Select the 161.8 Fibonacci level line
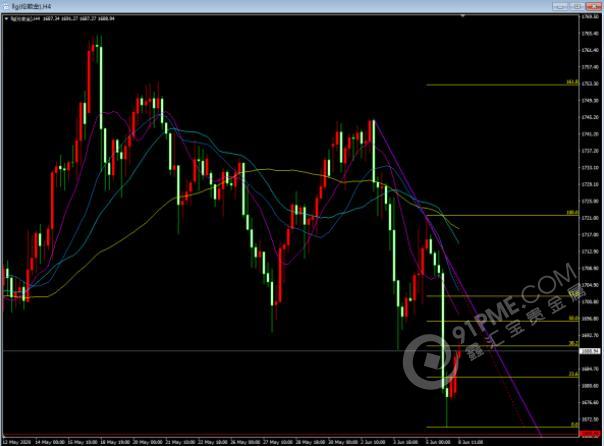Viewport: 604px width, 446px height. click(x=500, y=85)
